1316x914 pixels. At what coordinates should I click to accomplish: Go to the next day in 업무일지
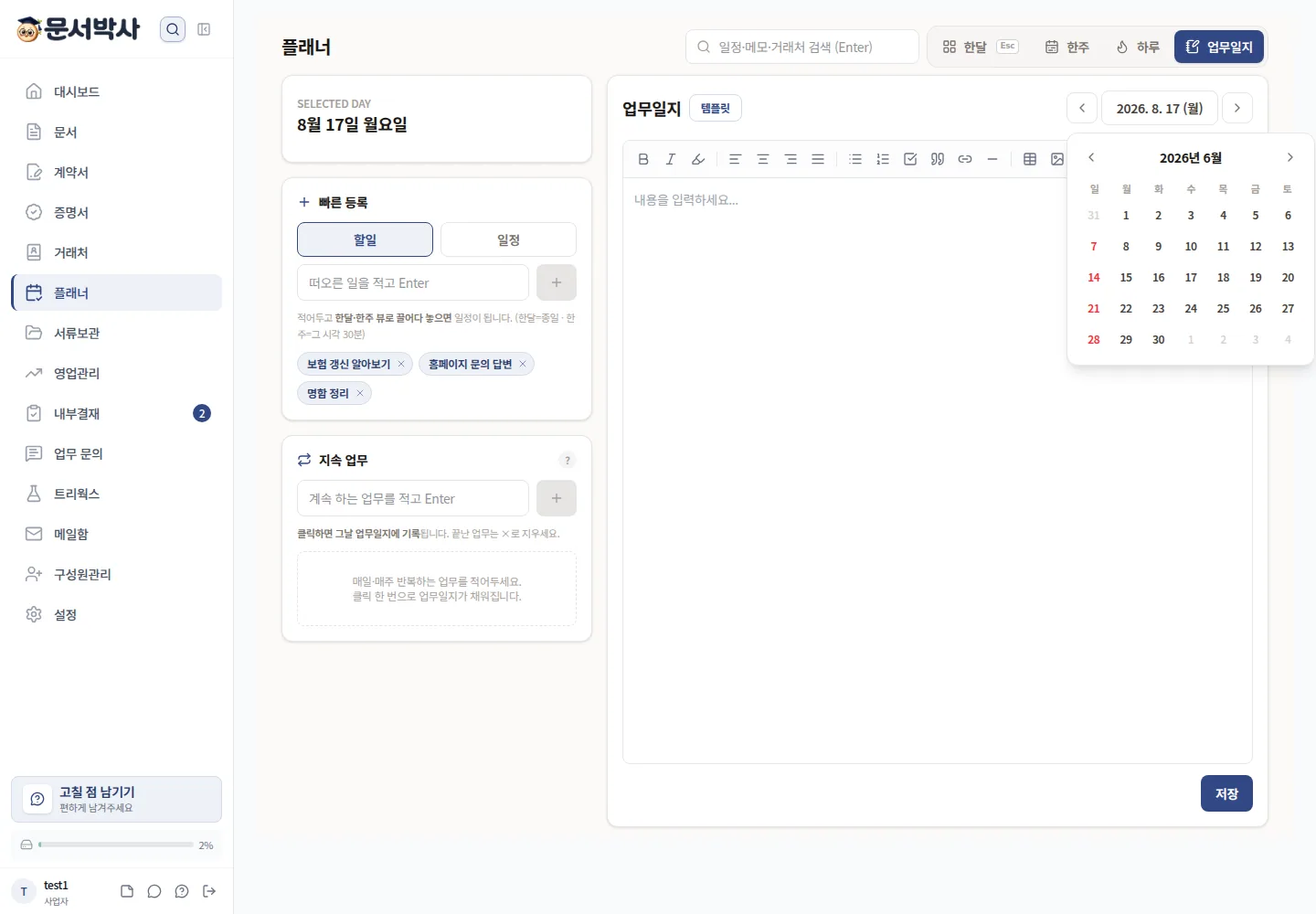point(1237,108)
